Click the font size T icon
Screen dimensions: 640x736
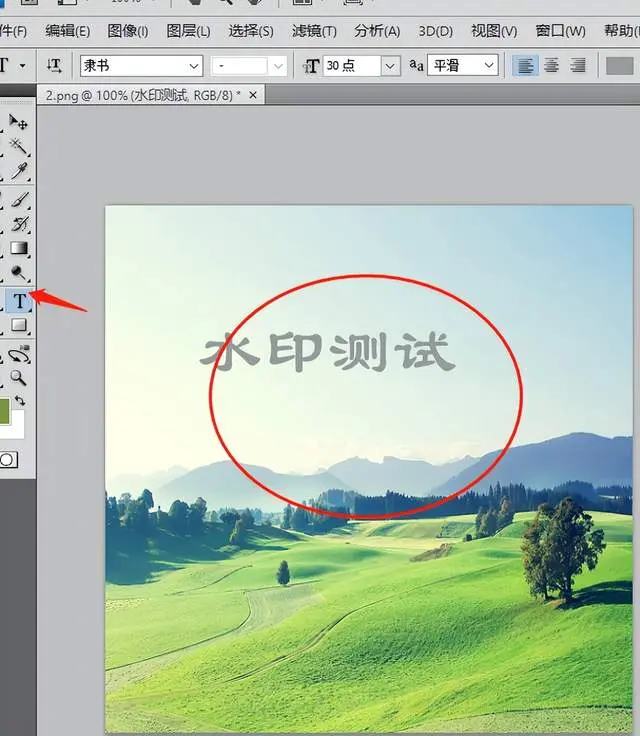tap(311, 66)
